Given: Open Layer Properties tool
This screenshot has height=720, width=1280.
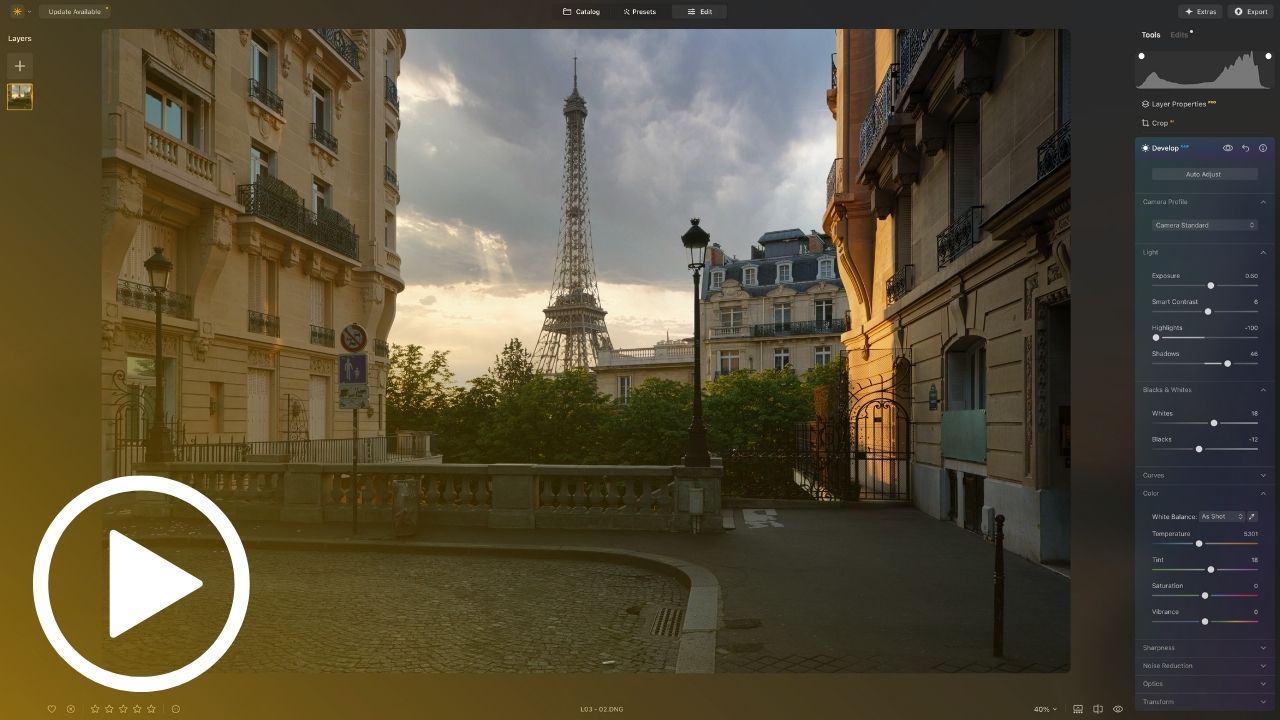Looking at the screenshot, I should pyautogui.click(x=1178, y=104).
